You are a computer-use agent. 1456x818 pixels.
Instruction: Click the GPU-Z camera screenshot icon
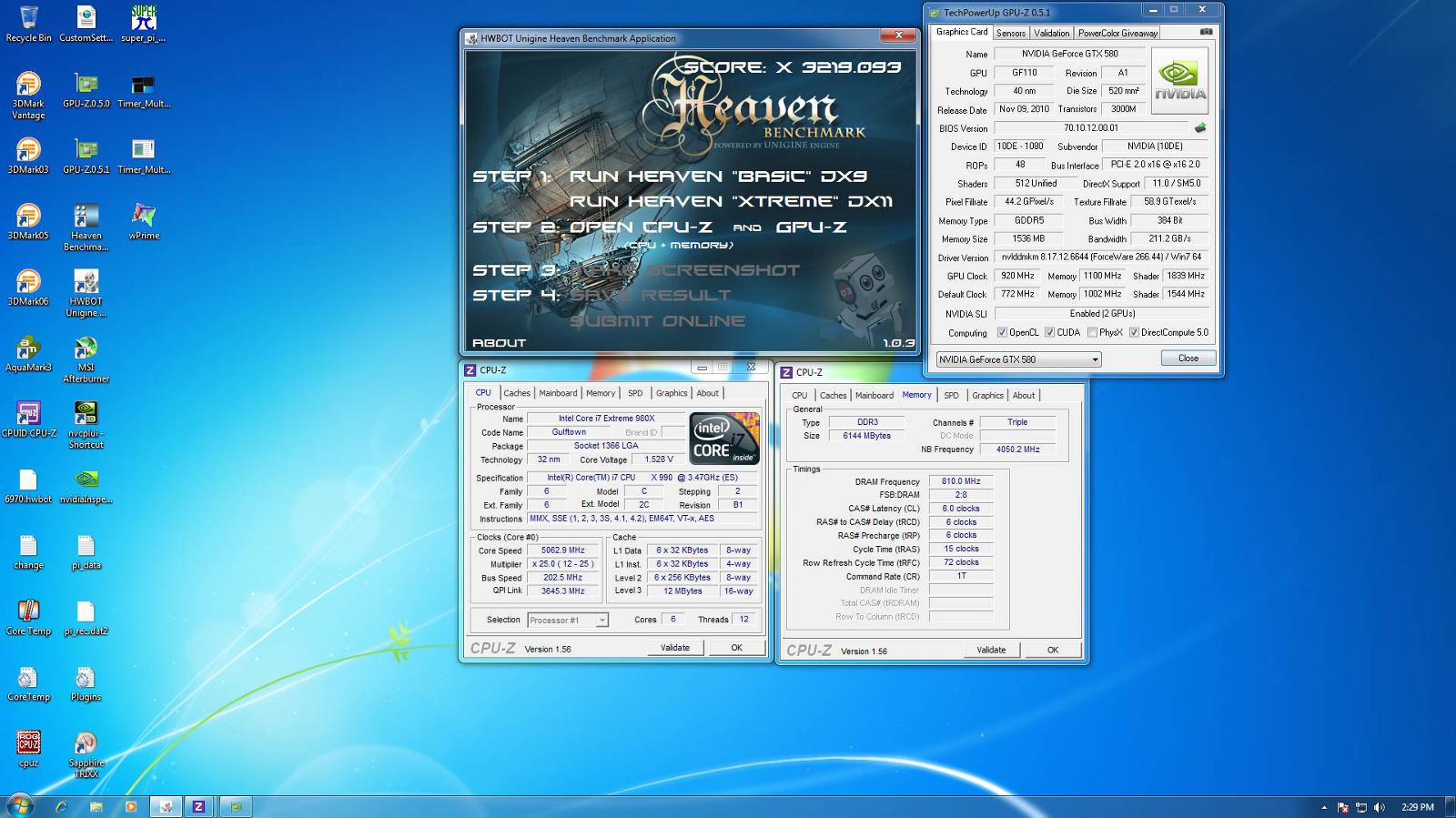click(1206, 32)
